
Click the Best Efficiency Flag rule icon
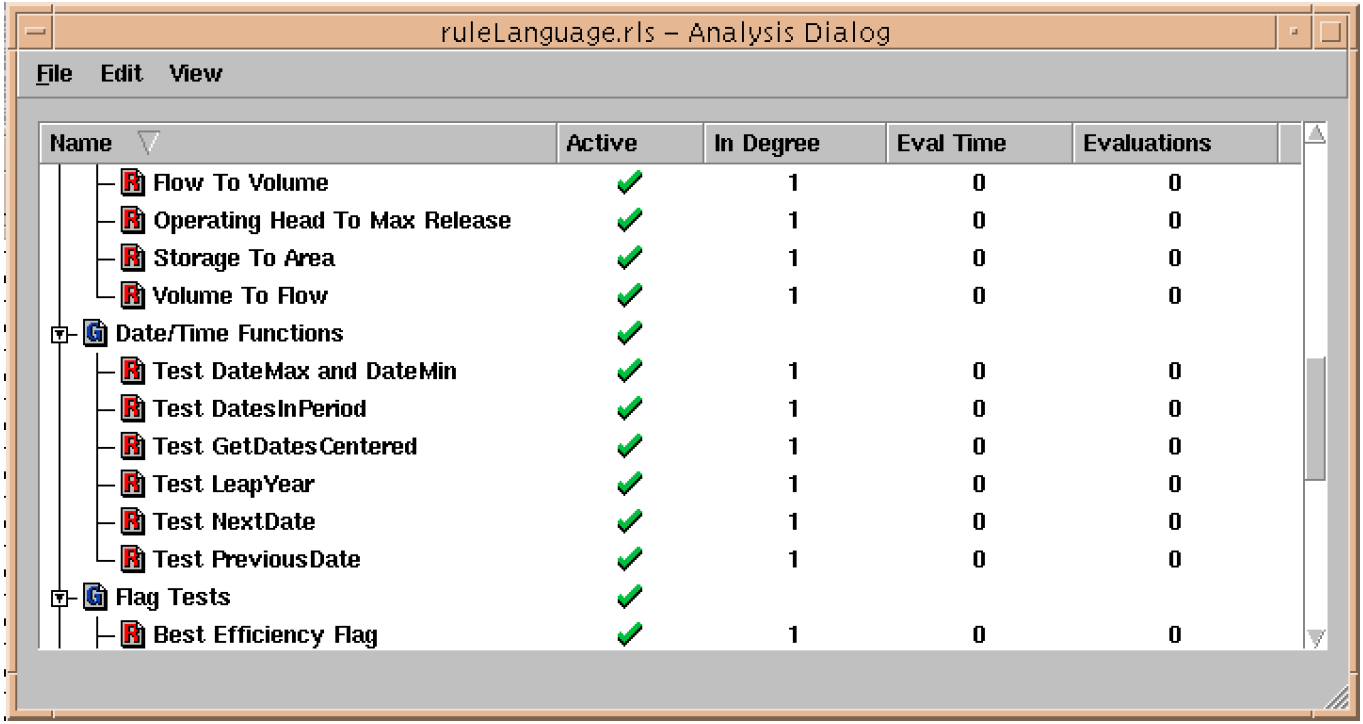point(133,634)
